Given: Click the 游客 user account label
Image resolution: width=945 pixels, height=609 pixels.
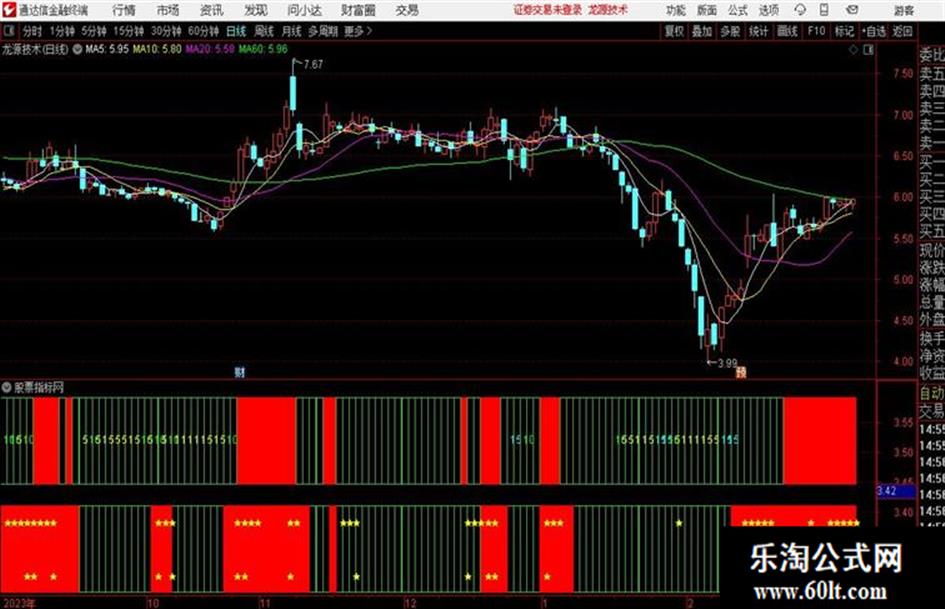Looking at the screenshot, I should click(903, 10).
